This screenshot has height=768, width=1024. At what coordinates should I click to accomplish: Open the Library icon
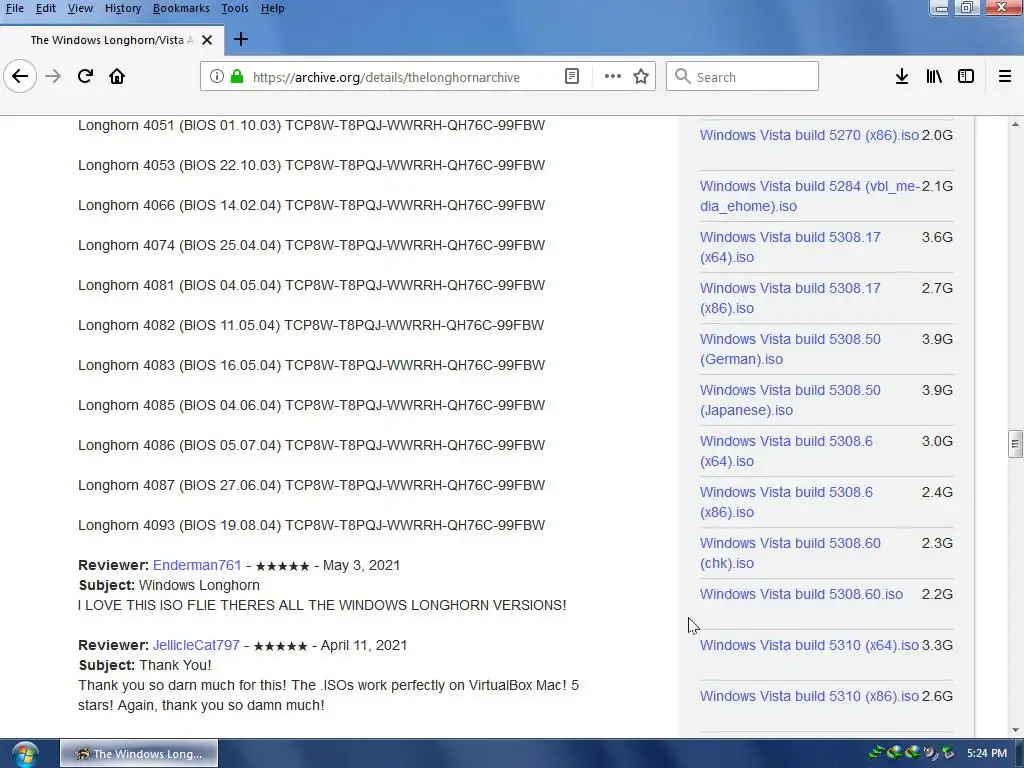[934, 76]
